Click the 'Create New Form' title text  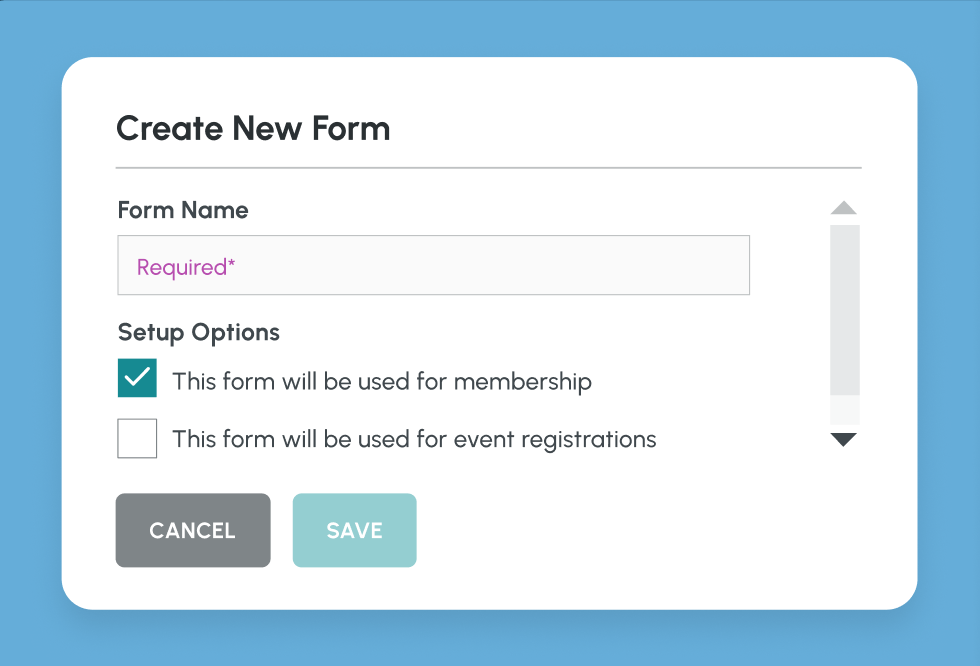pos(253,128)
